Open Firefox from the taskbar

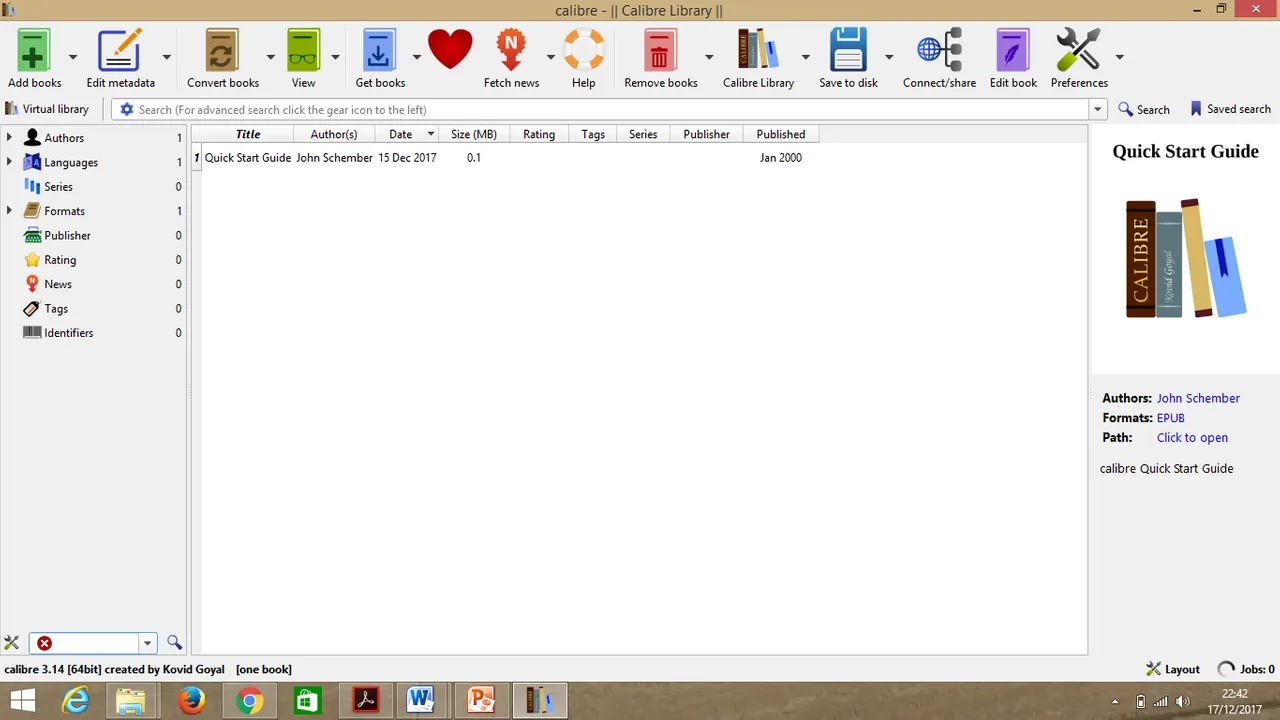point(191,701)
